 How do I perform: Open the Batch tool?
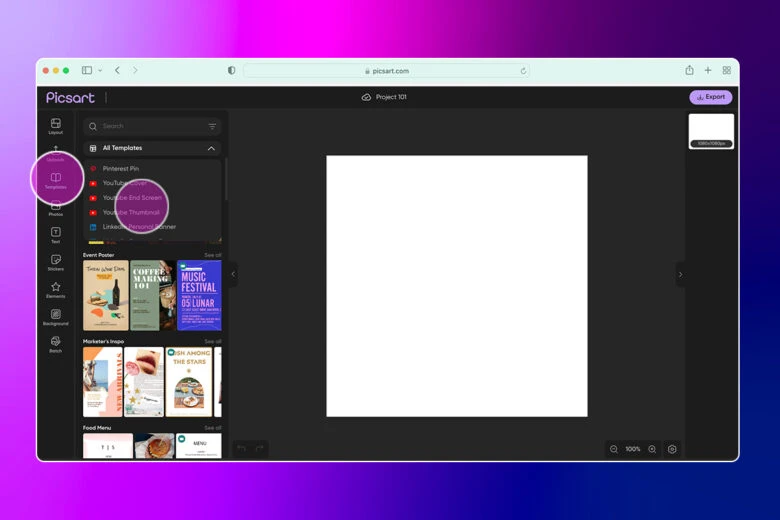56,344
